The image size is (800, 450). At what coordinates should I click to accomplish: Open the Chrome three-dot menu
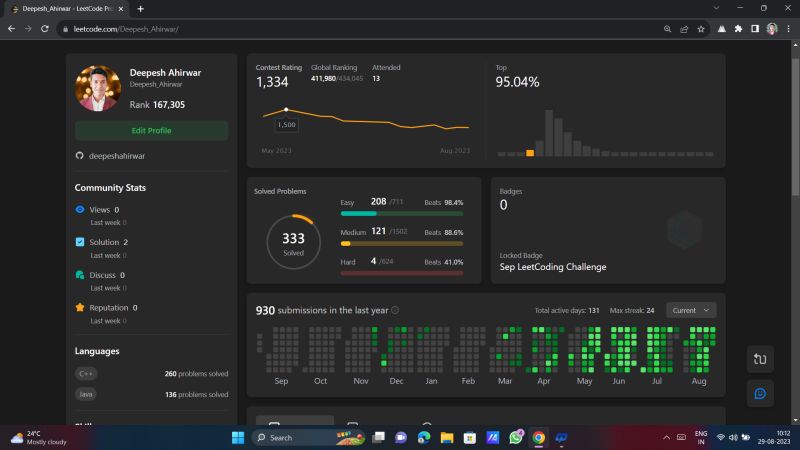[789, 29]
